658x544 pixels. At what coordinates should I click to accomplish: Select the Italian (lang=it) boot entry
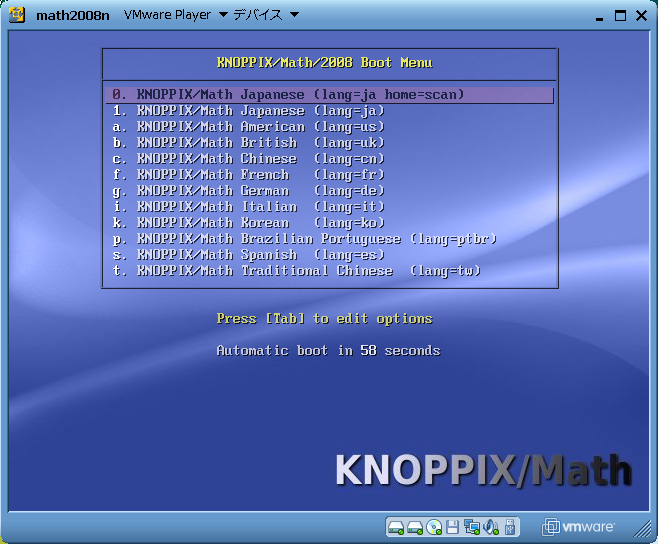[x=330, y=207]
